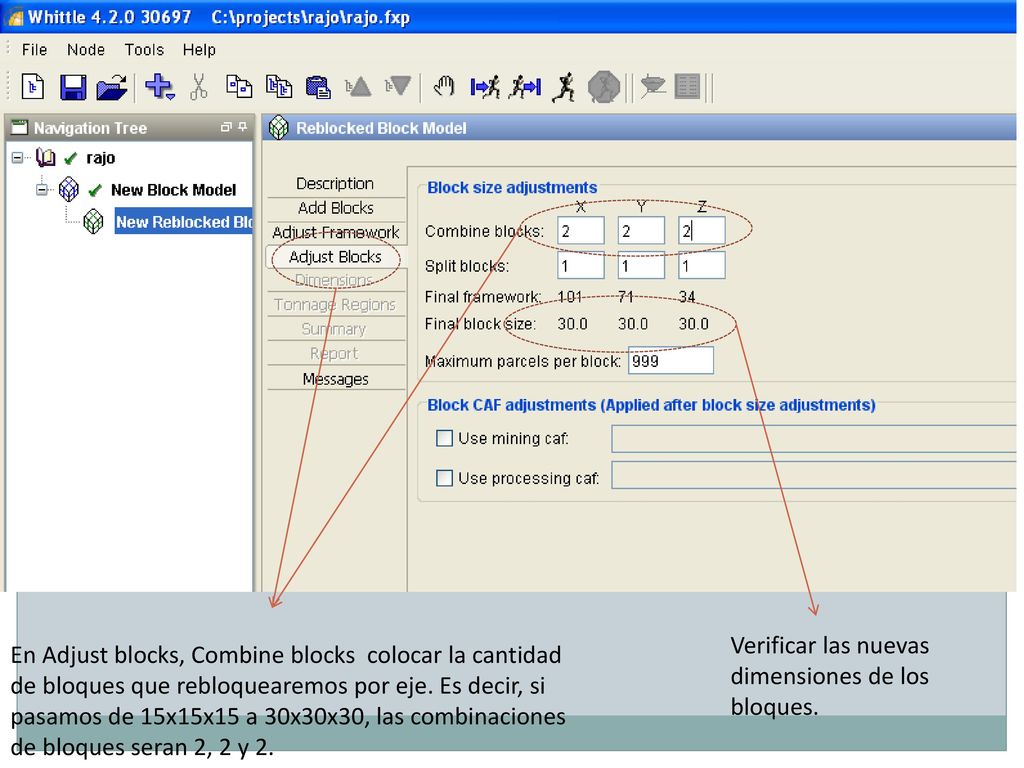1024x768 pixels.
Task: Enable the Use processing caf checkbox
Action: click(444, 477)
